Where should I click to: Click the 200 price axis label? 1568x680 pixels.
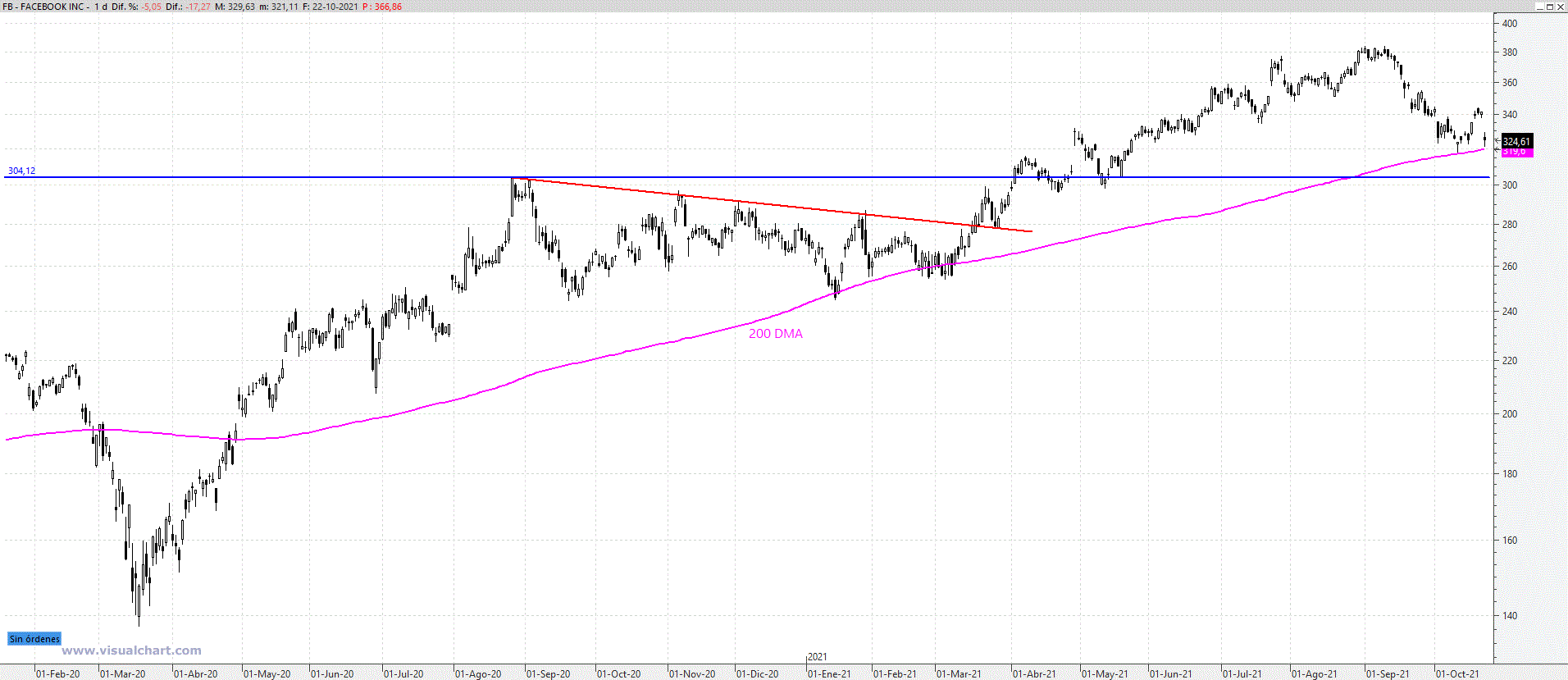pyautogui.click(x=1510, y=414)
